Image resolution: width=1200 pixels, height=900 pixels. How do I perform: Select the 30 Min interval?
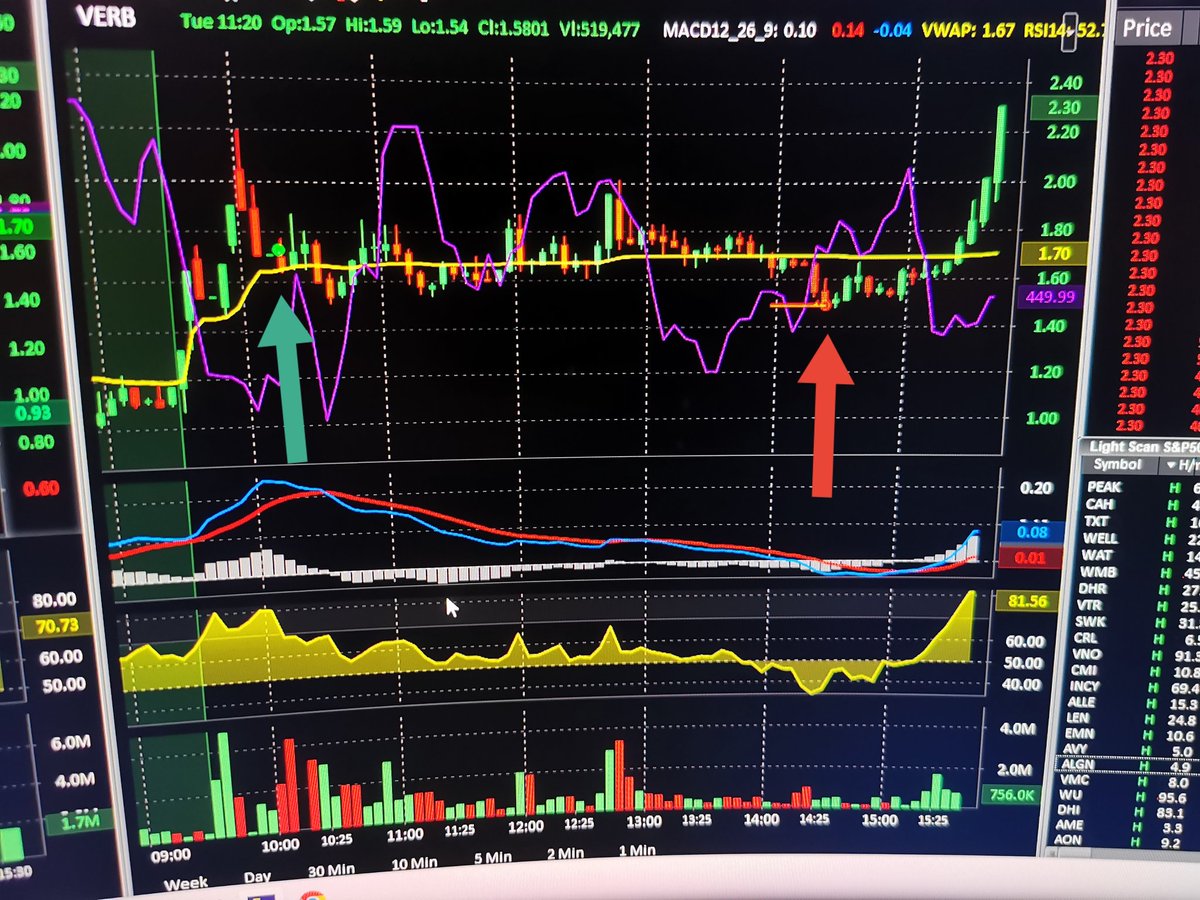click(x=333, y=869)
